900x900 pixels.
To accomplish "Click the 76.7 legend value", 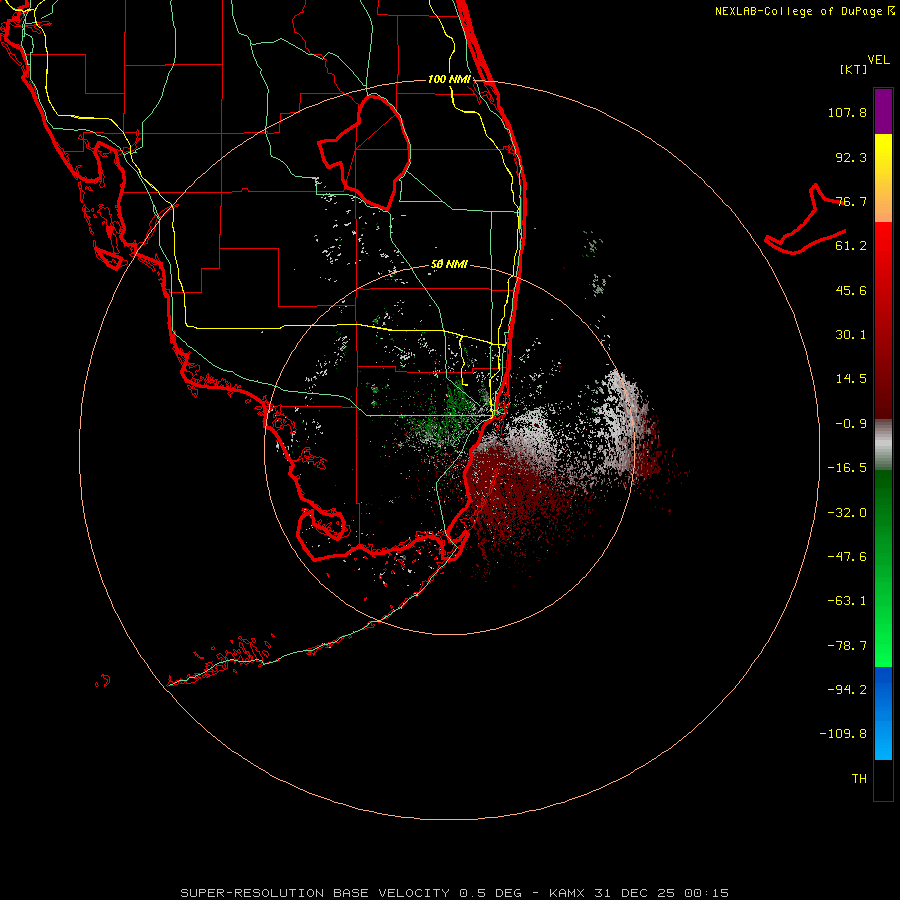I will tap(851, 201).
